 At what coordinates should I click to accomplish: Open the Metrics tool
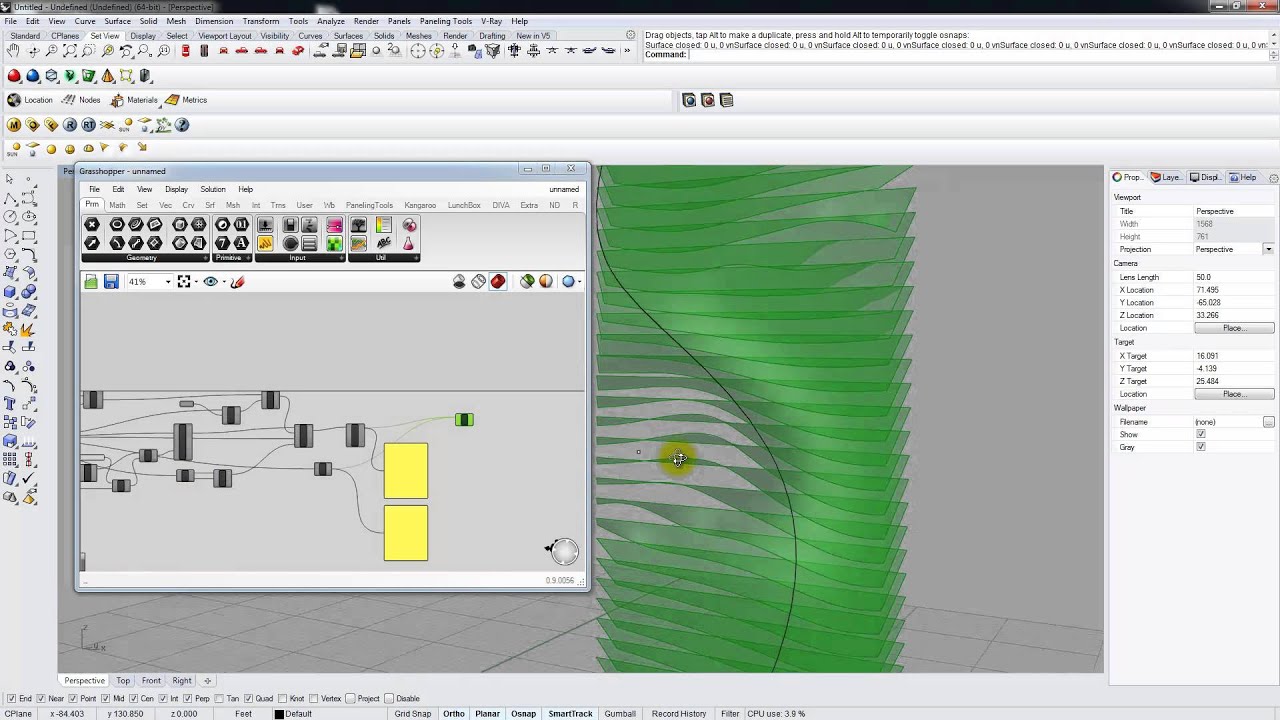(186, 100)
